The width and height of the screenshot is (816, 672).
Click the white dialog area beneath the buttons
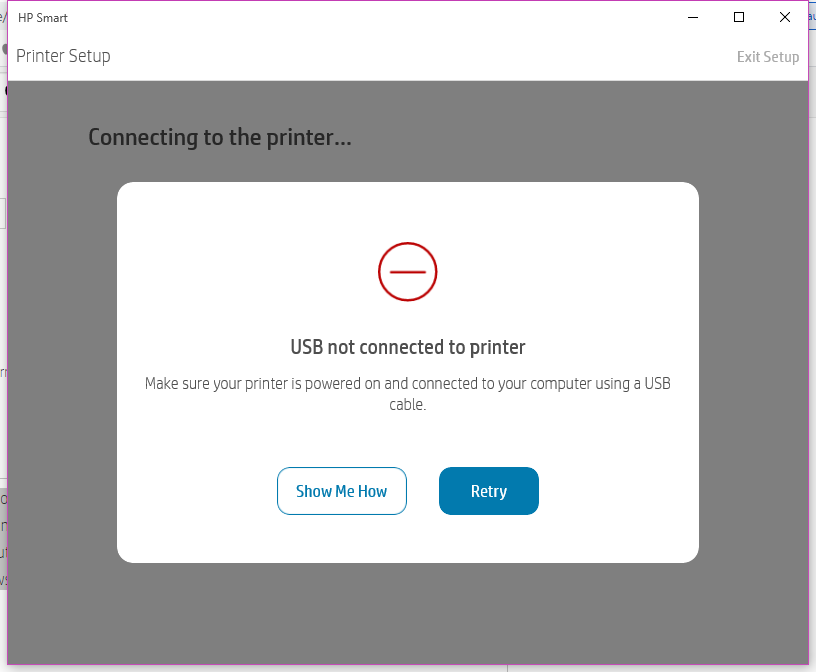(x=408, y=540)
